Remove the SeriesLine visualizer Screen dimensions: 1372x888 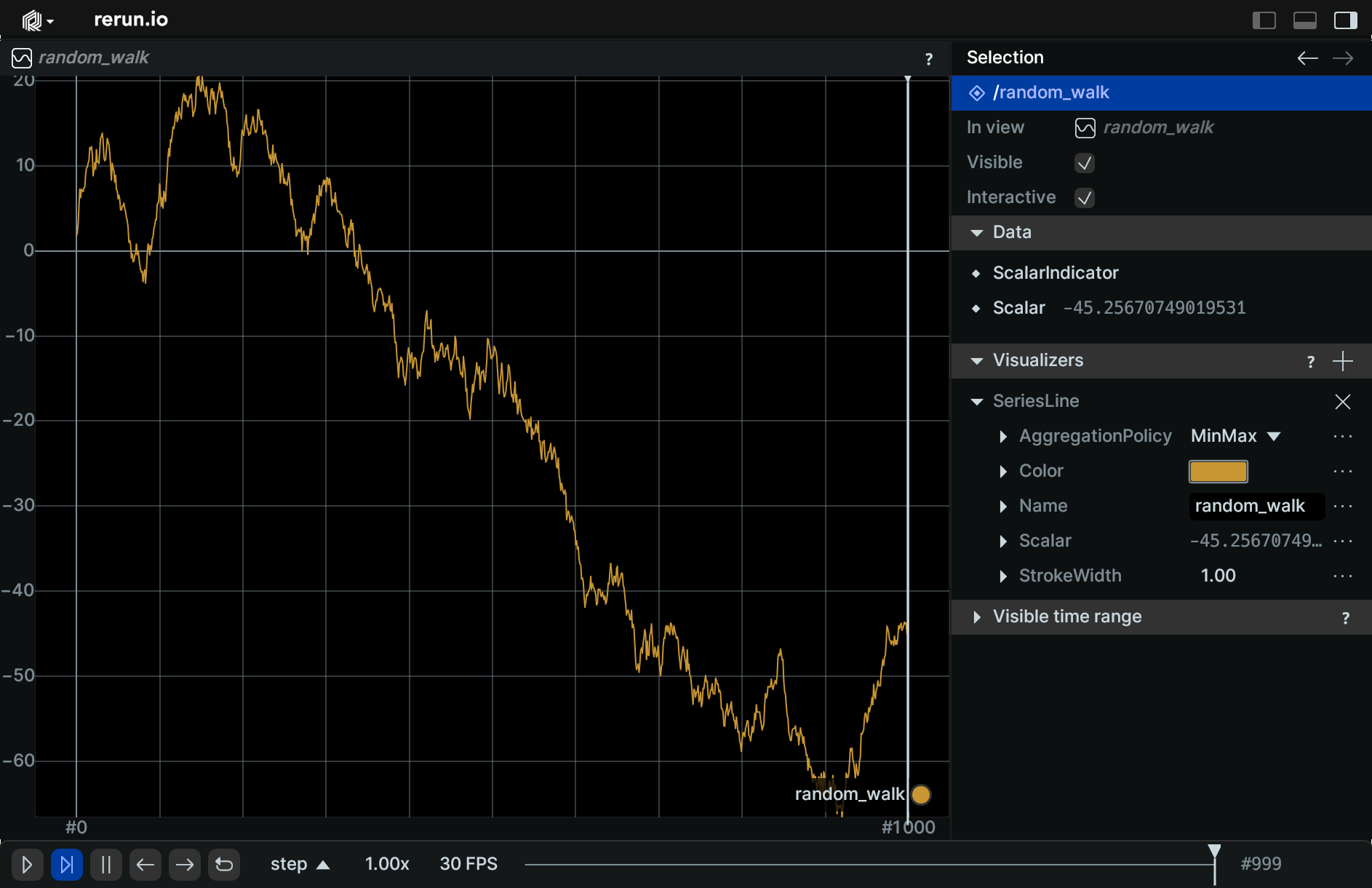click(x=1342, y=402)
